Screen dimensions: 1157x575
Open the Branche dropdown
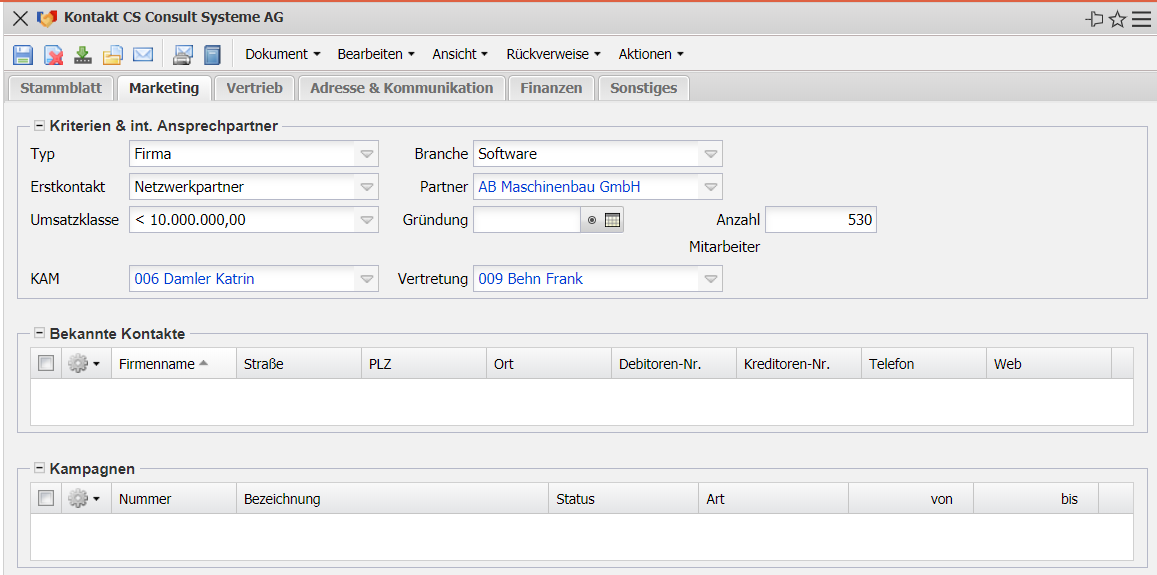(710, 154)
